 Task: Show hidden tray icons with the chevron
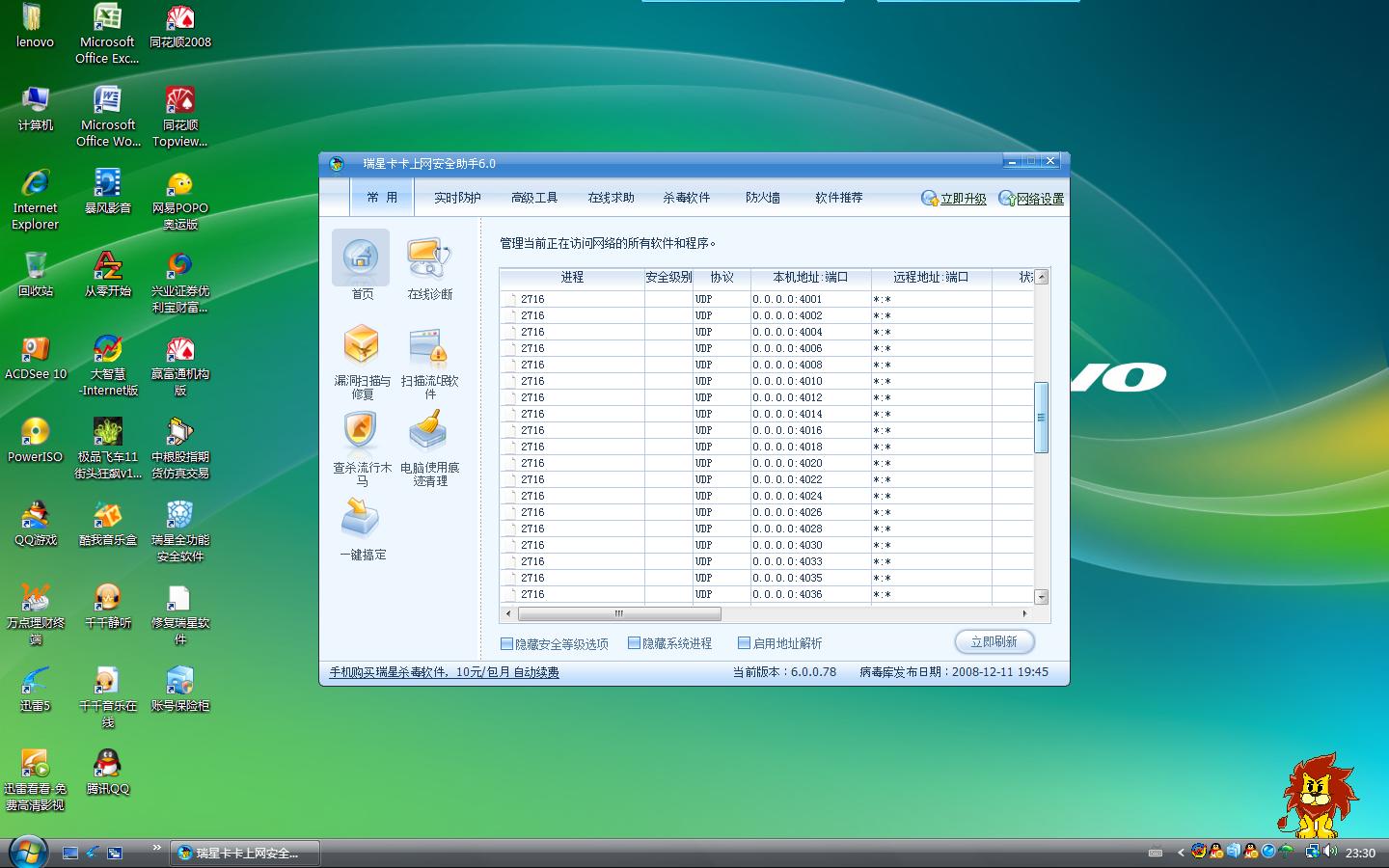(x=1180, y=852)
